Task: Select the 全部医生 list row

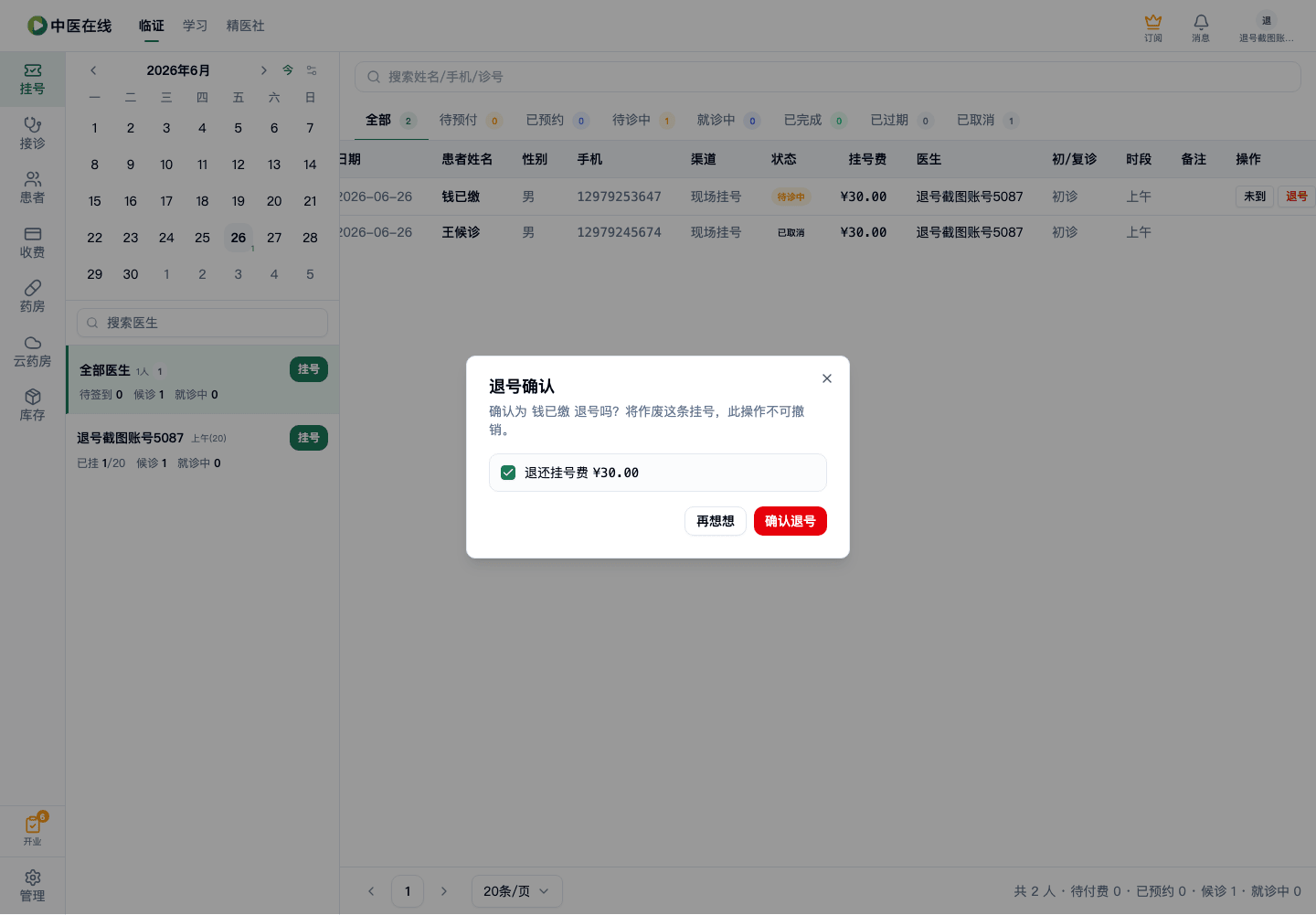Action: [202, 380]
